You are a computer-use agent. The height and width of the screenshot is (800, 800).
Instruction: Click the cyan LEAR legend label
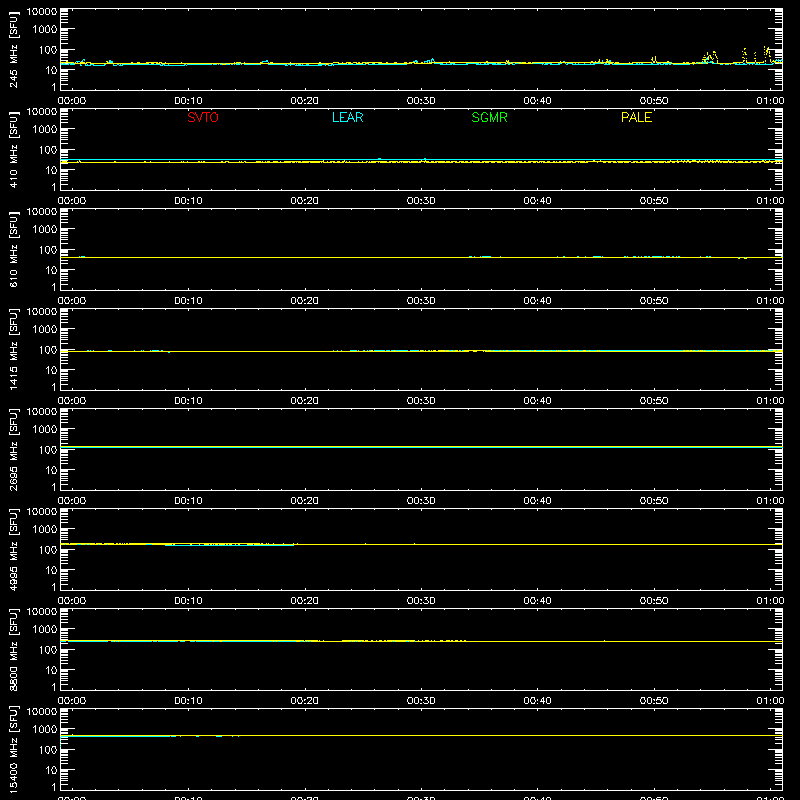(x=347, y=117)
